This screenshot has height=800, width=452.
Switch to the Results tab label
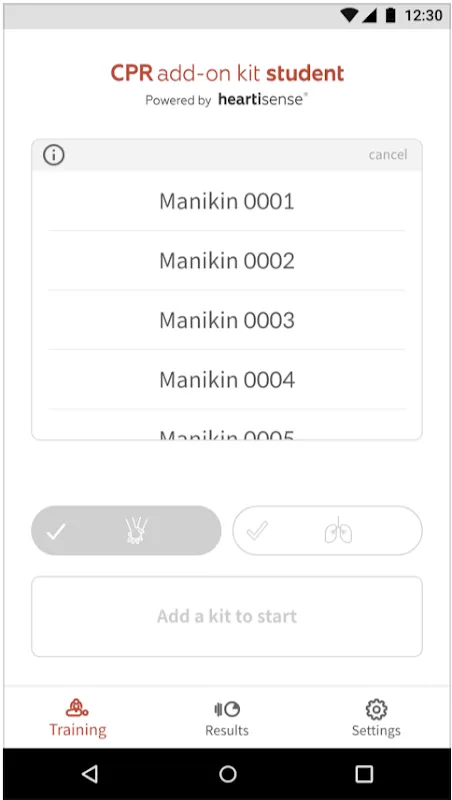tap(227, 731)
